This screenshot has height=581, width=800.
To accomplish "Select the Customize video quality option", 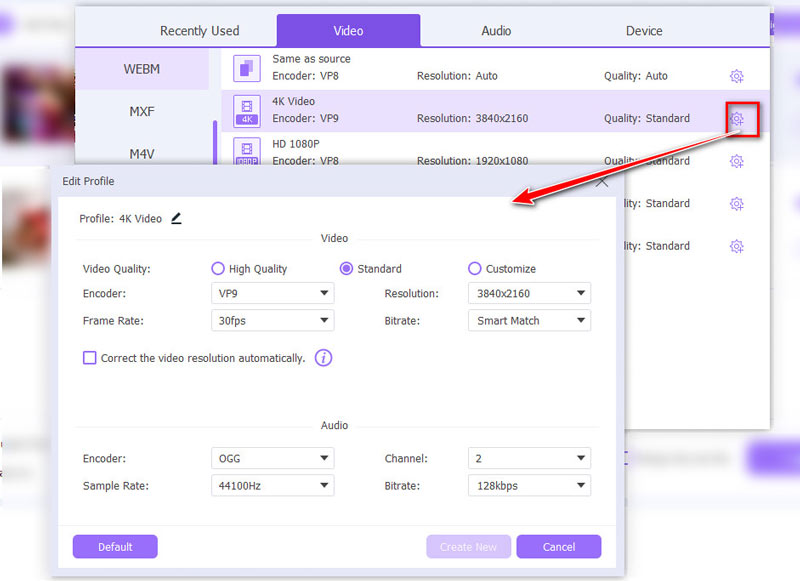I will tap(474, 268).
